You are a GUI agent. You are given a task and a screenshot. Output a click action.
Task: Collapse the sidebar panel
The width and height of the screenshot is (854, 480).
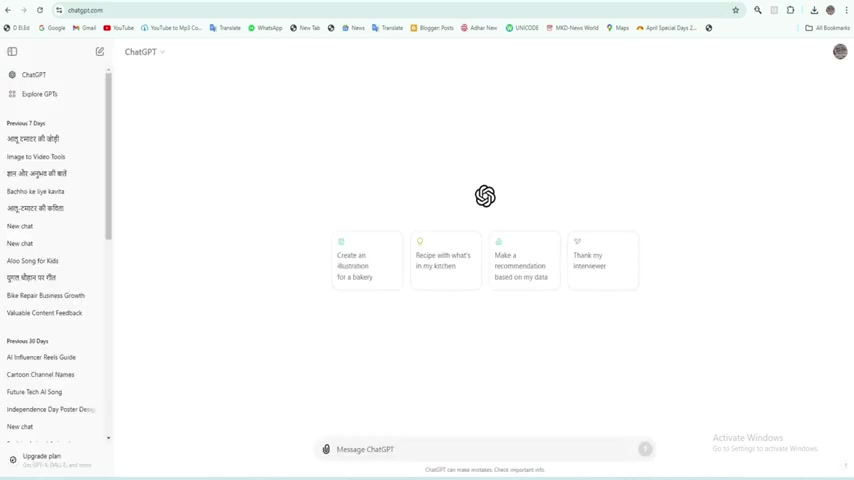coord(12,52)
